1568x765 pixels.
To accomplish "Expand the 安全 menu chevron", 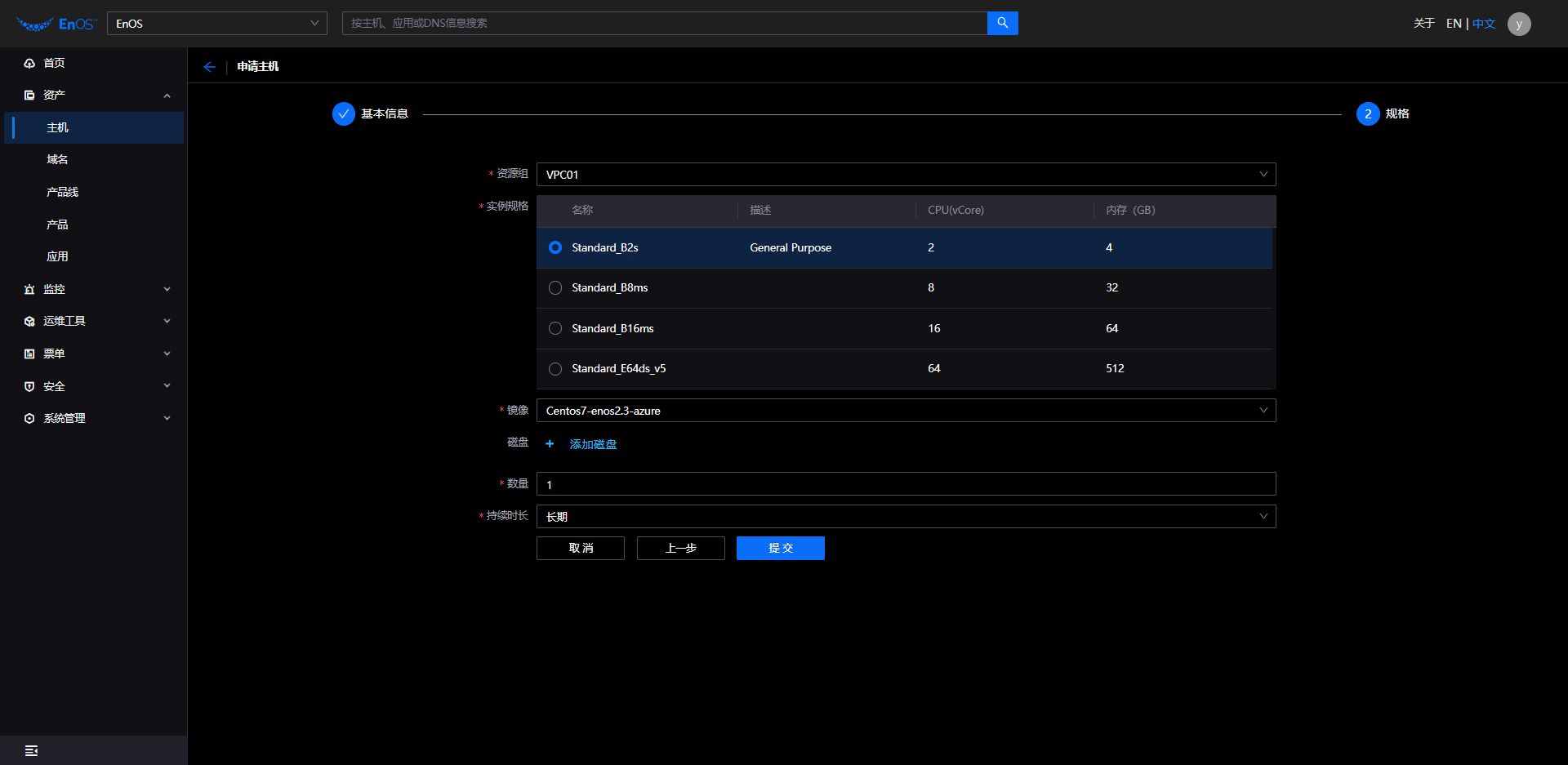I will coord(167,386).
